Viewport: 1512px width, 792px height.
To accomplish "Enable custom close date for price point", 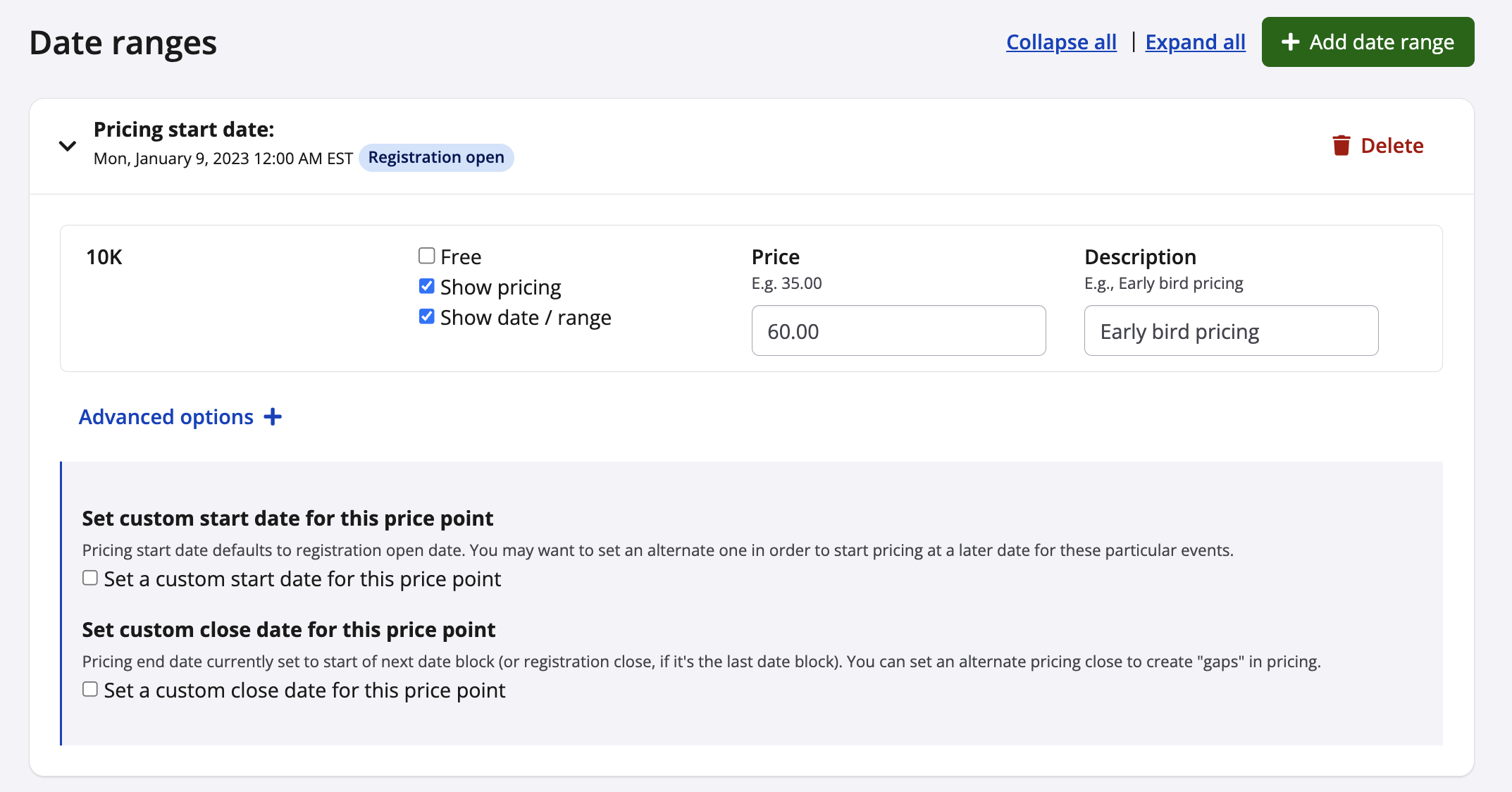I will pos(90,690).
